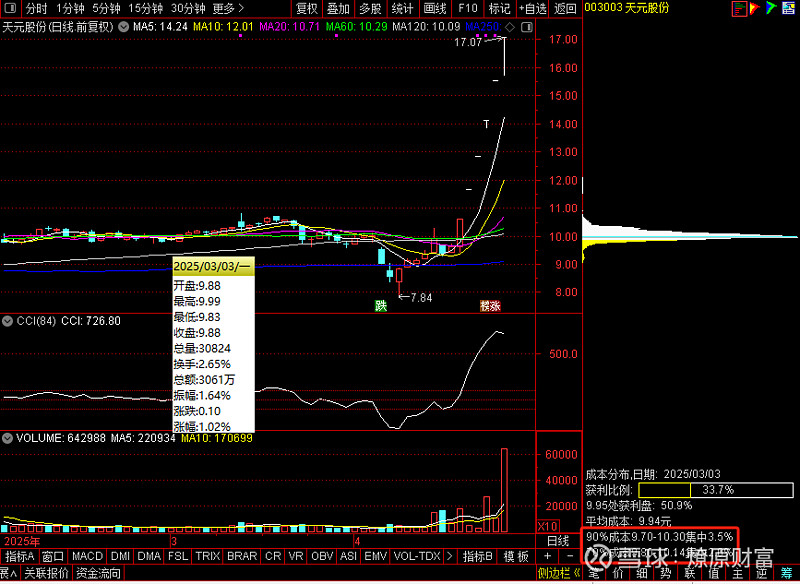Switch indicator to EMV
The image size is (800, 584).
point(376,556)
